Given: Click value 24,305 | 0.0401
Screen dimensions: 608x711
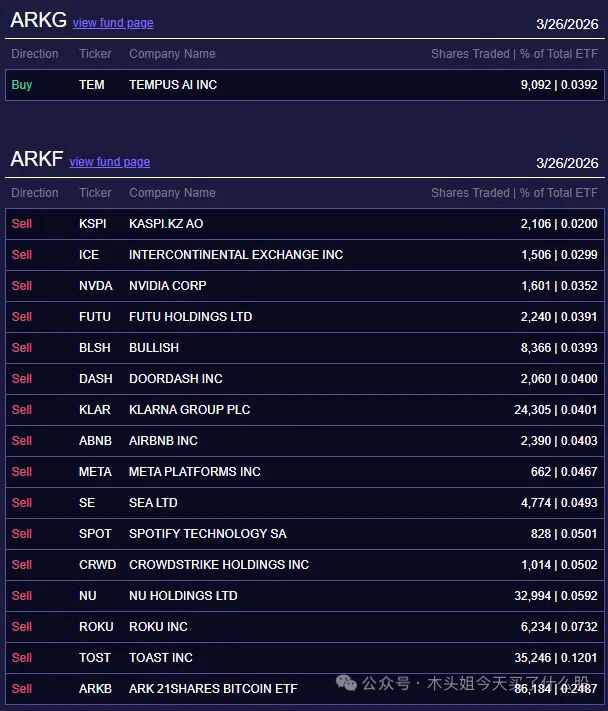Looking at the screenshot, I should click(x=556, y=410).
